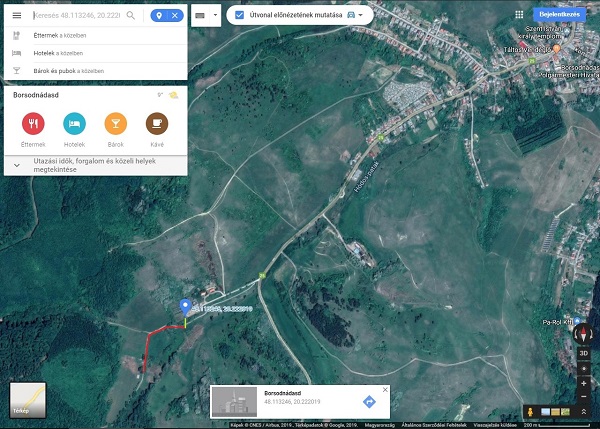Uncheck Útvonal előnézetének mutatása checkbox
The width and height of the screenshot is (600, 429).
point(240,16)
